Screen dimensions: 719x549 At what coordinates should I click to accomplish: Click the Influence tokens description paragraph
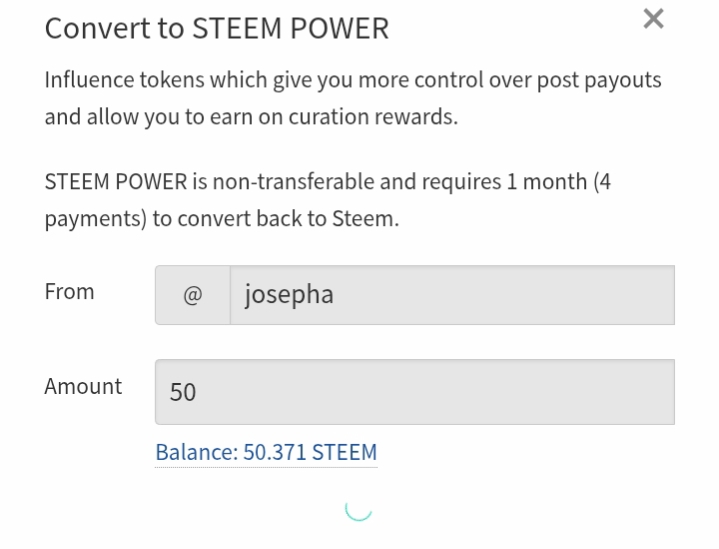coord(352,98)
